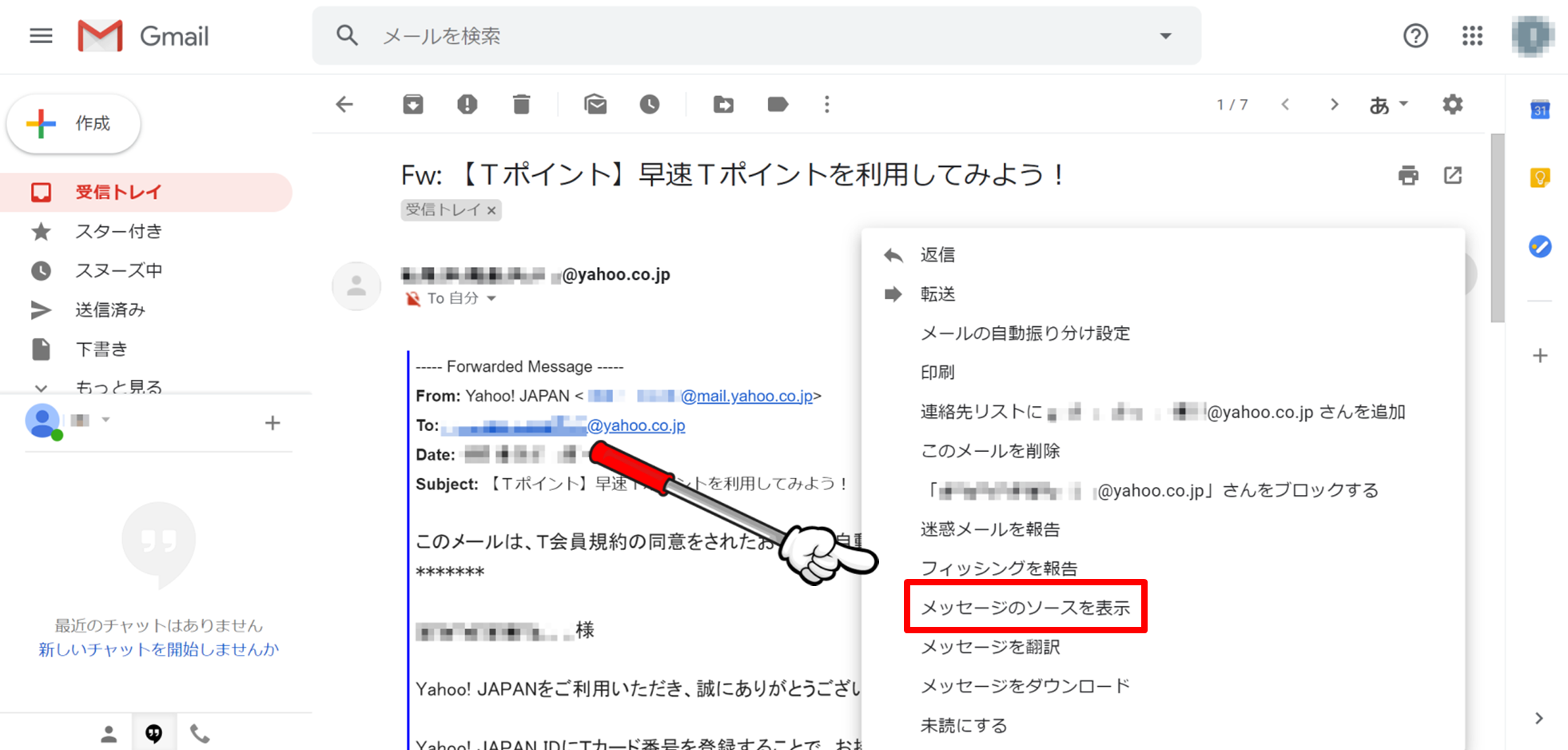The height and width of the screenshot is (750, 1568).
Task: Click the sender avatar placeholder
Action: coord(356,286)
